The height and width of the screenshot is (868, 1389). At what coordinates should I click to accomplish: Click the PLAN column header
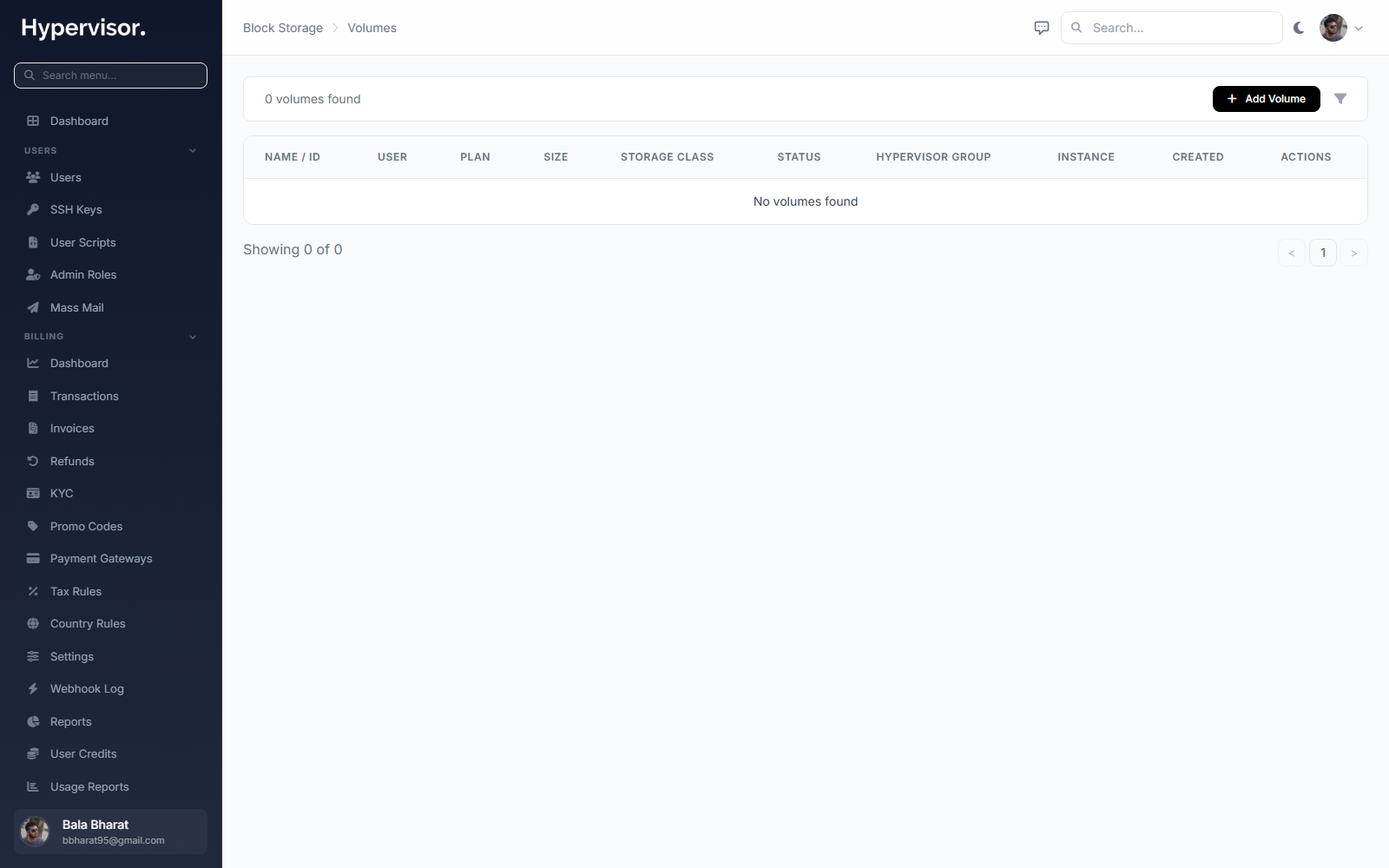pos(475,157)
